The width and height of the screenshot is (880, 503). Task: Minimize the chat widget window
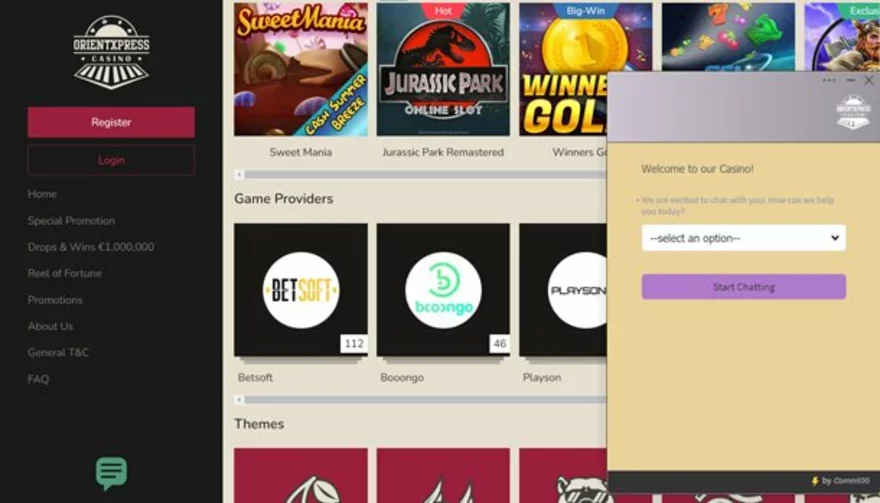click(x=850, y=80)
